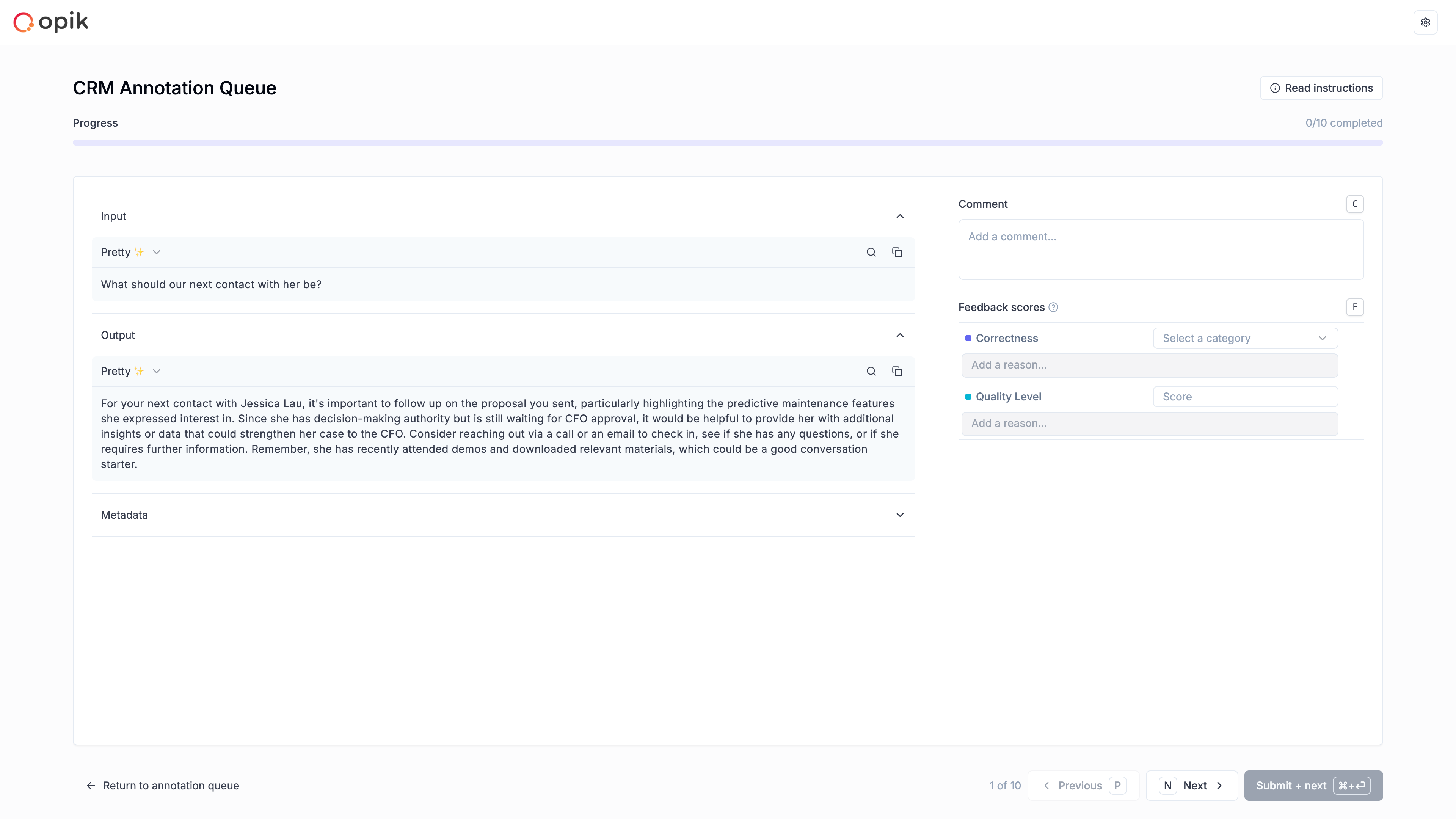Return to annotation queue

tap(171, 786)
